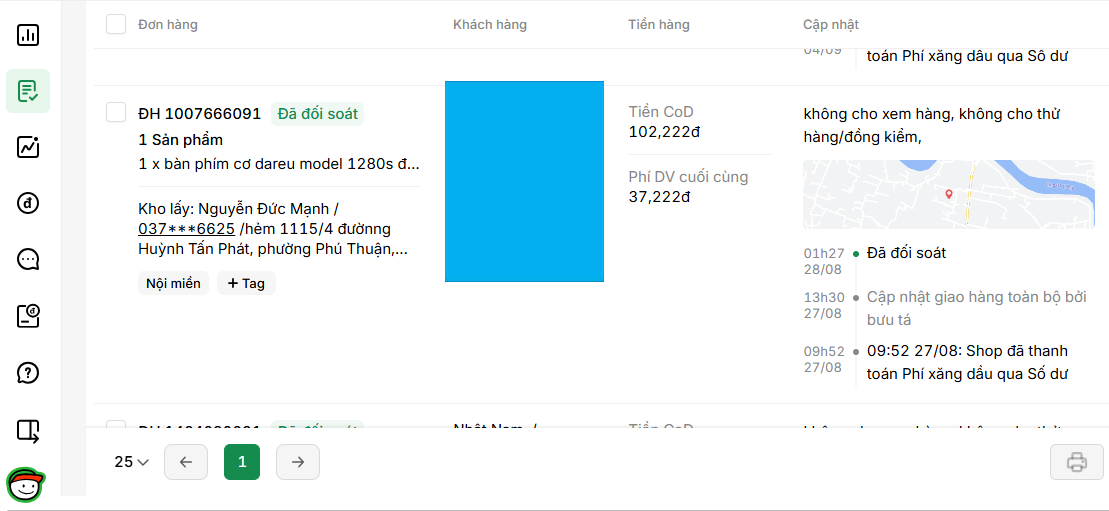Click the phone number 037***6625 link

tap(187, 229)
